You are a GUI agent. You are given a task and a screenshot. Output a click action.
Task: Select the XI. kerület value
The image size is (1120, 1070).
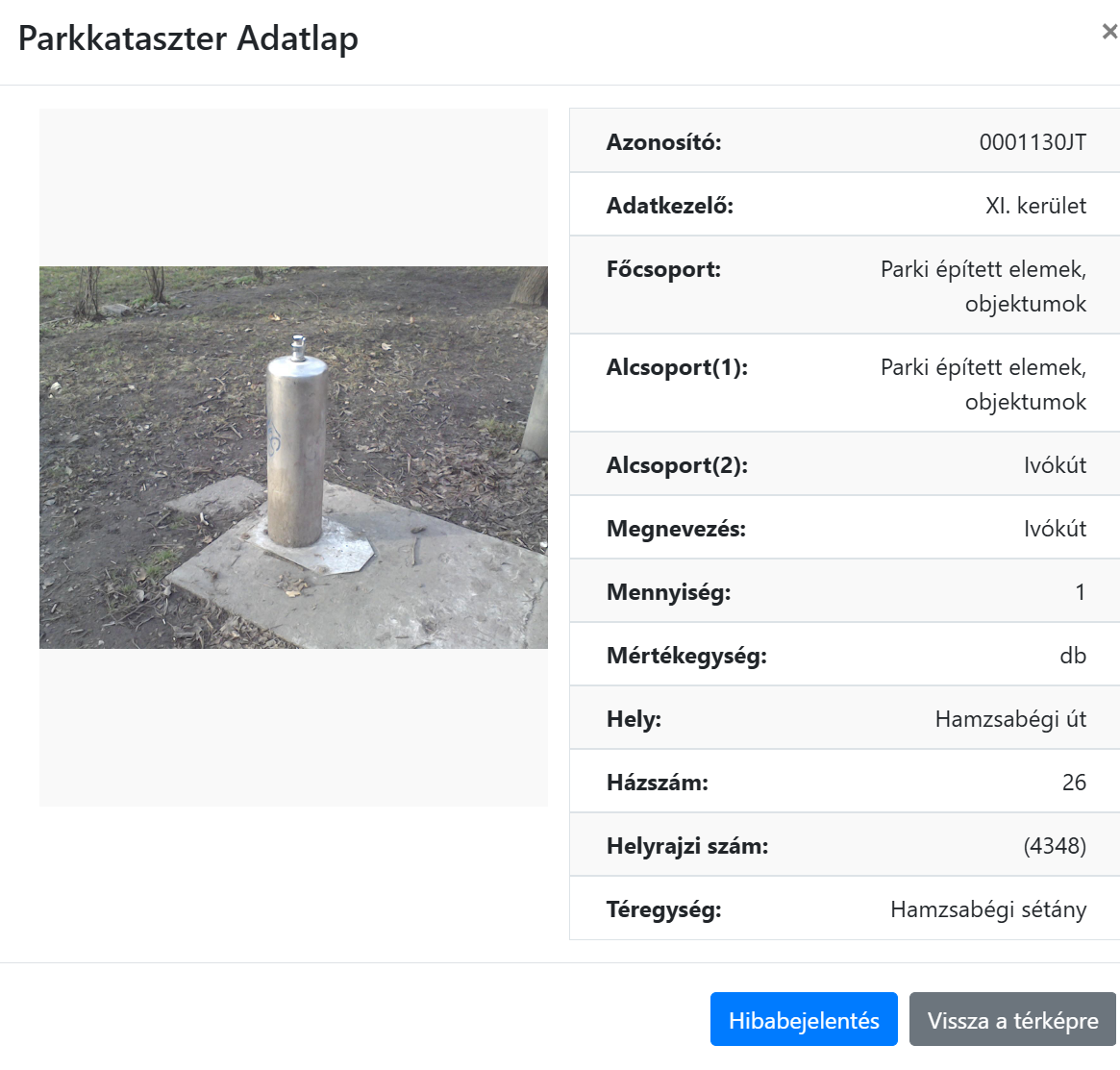click(x=1035, y=206)
